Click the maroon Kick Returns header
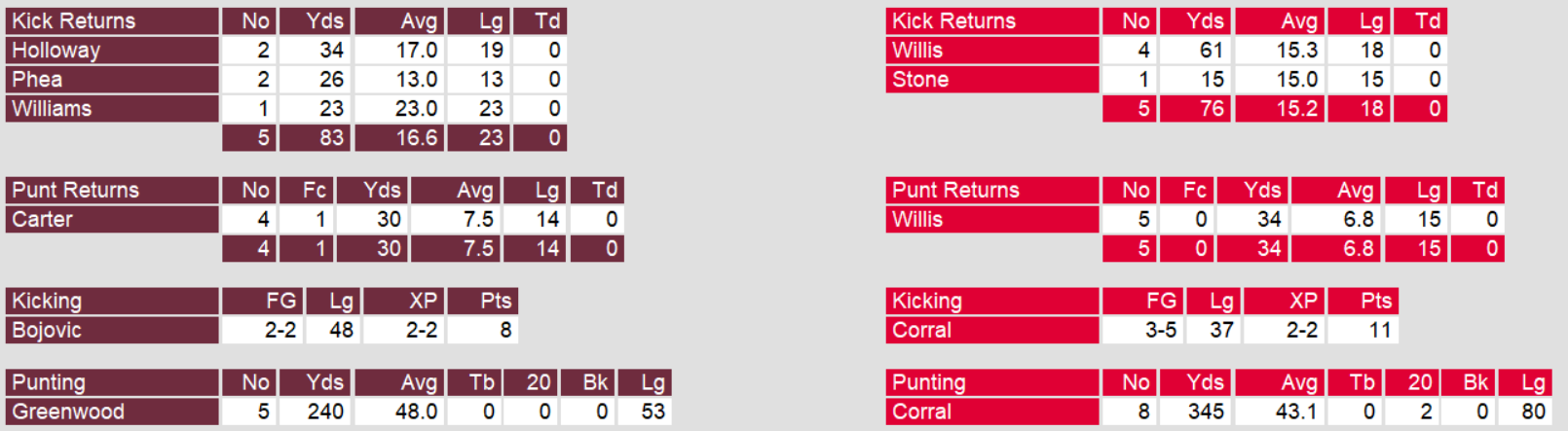1568x431 pixels. [x=74, y=21]
